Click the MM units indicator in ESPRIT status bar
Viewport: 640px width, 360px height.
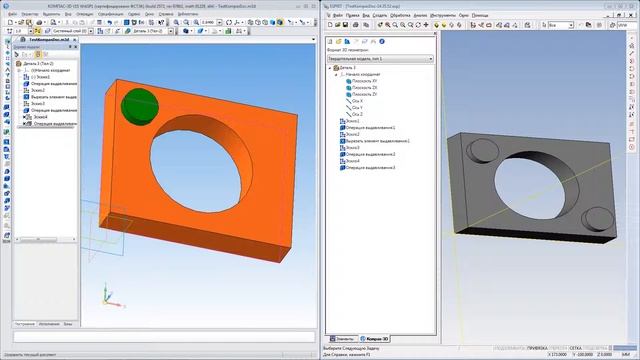(x=626, y=354)
